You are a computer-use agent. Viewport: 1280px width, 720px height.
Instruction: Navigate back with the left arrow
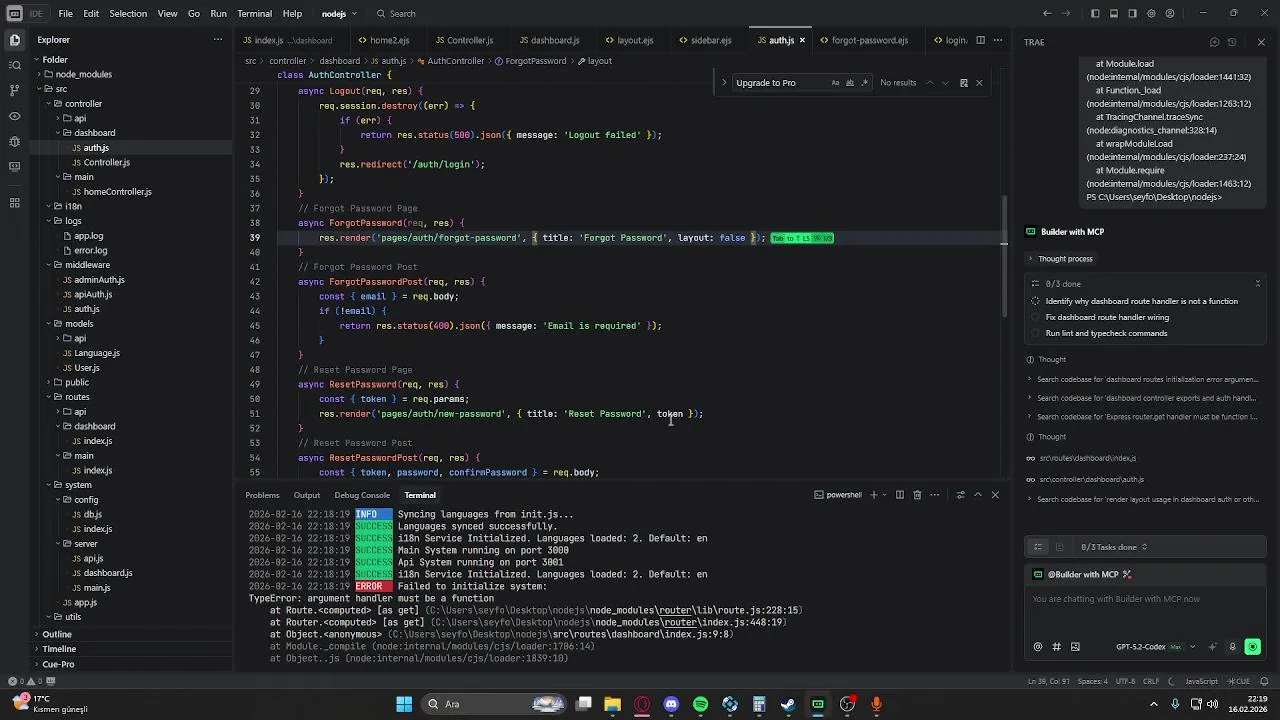point(1047,13)
